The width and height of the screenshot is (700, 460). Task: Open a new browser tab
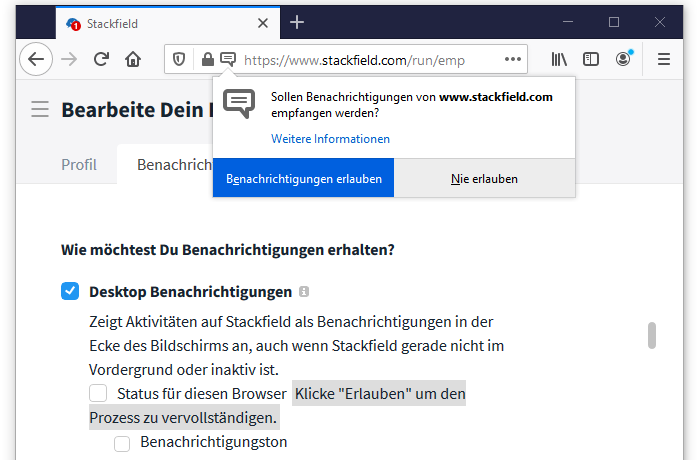click(x=297, y=22)
